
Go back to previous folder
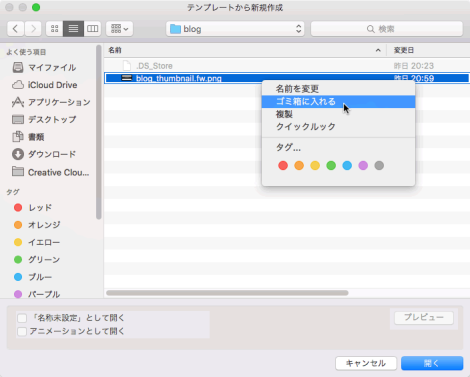click(x=16, y=29)
